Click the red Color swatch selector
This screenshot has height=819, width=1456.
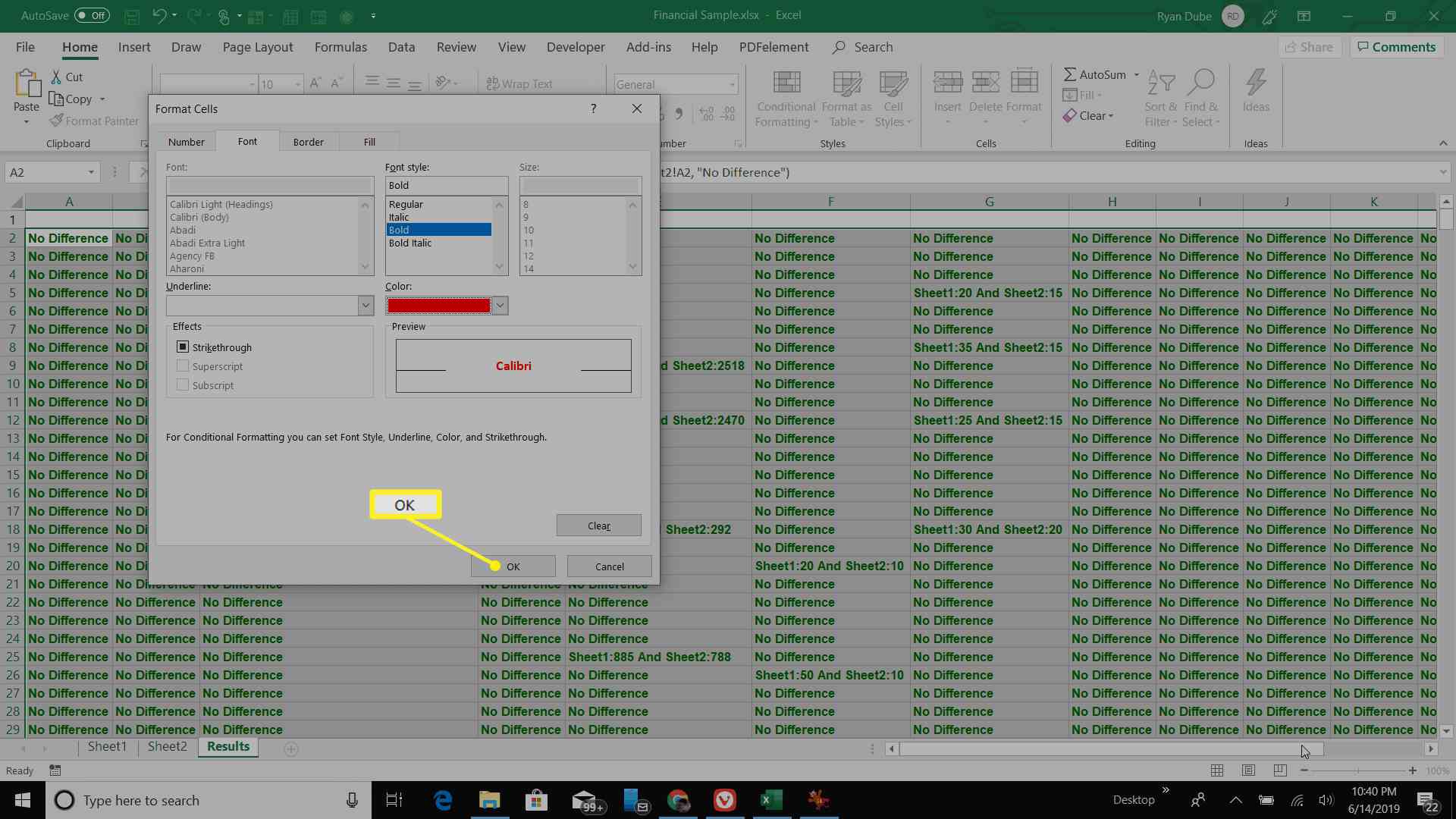440,305
